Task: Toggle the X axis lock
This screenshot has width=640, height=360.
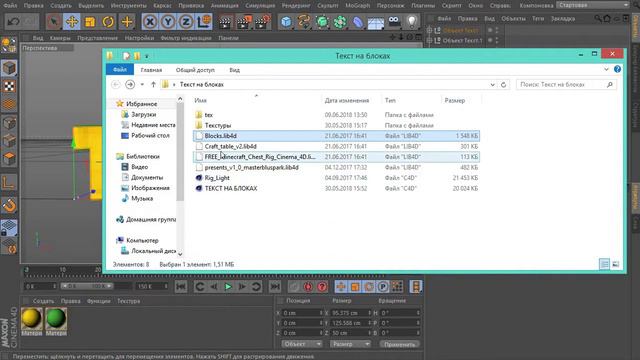Action: 150,22
